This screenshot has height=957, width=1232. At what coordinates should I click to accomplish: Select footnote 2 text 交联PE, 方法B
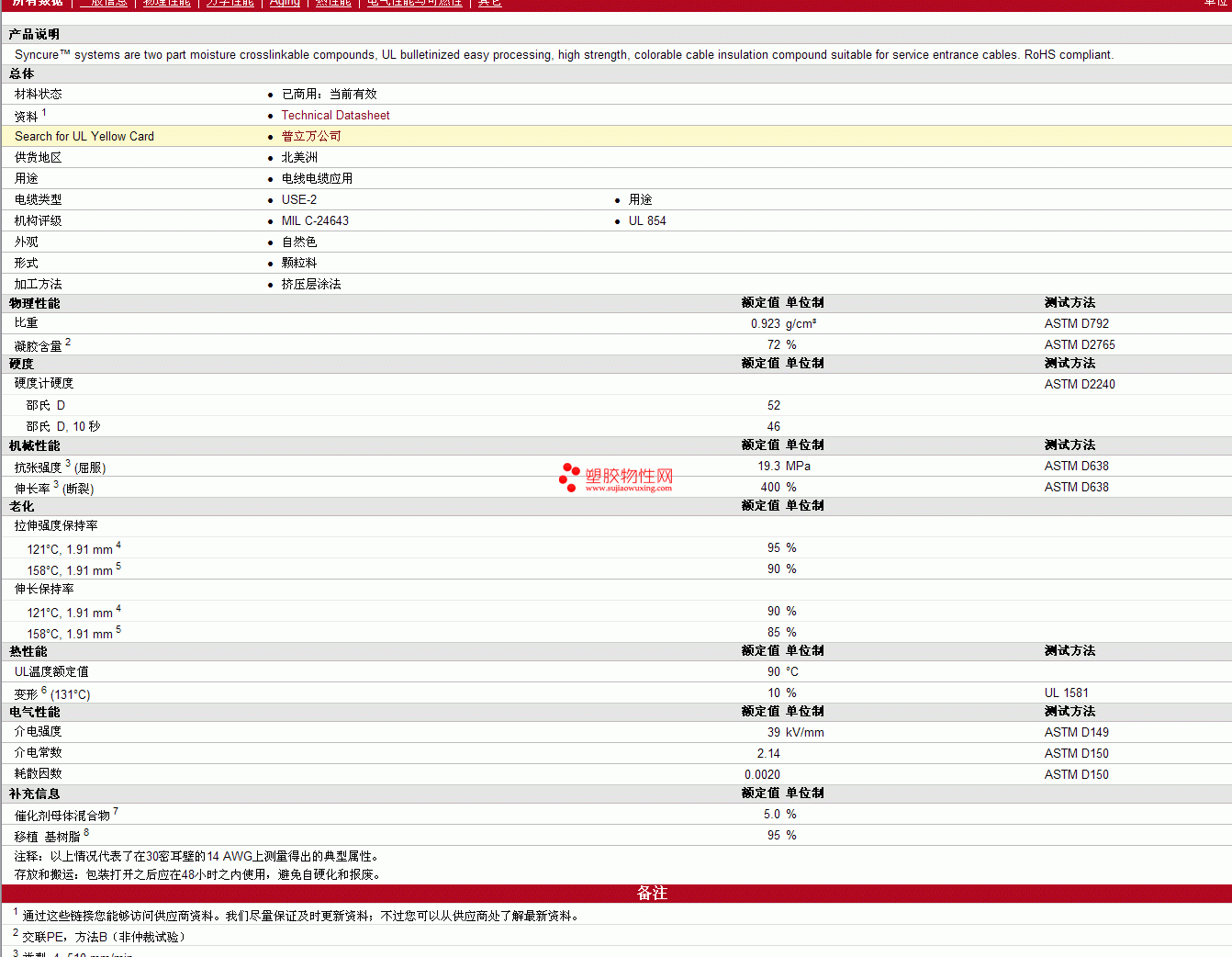click(104, 937)
